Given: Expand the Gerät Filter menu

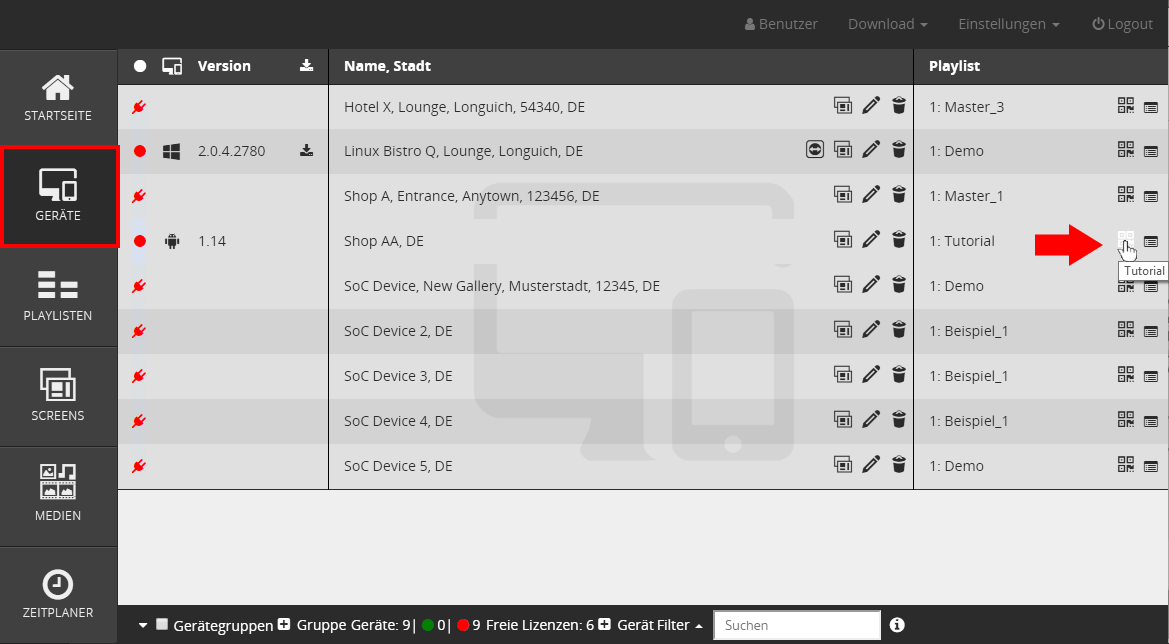Looking at the screenshot, I should pyautogui.click(x=659, y=625).
